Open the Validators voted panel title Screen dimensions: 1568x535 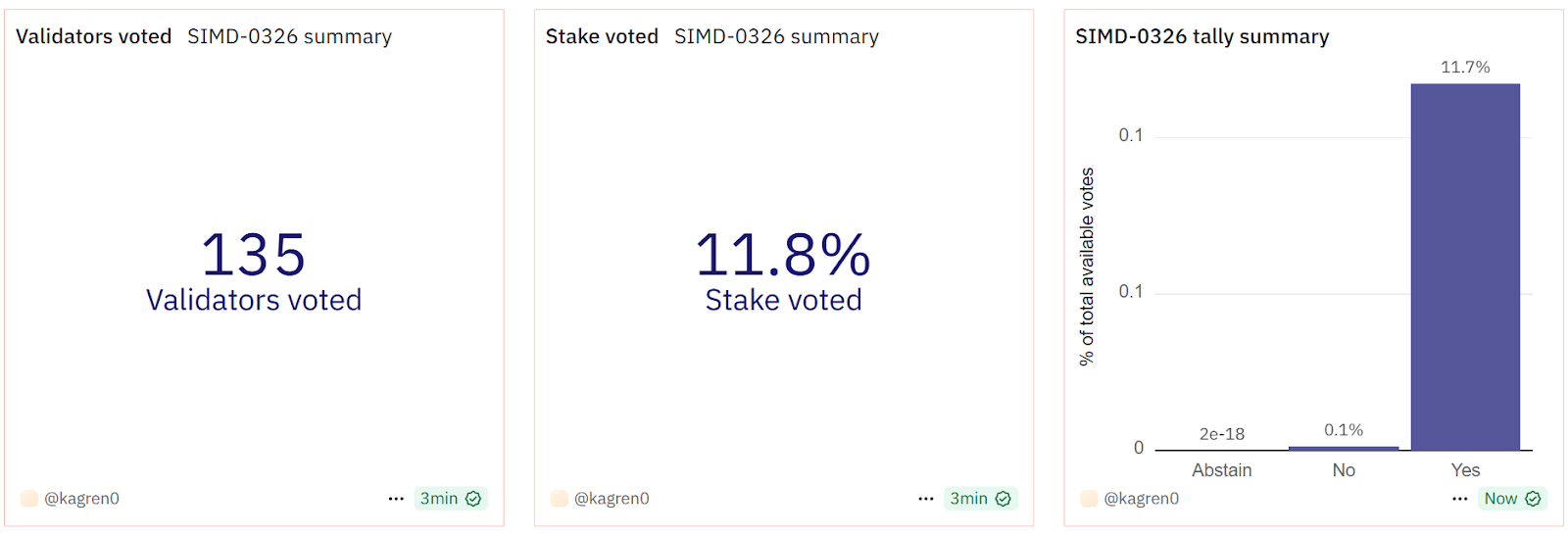[94, 37]
